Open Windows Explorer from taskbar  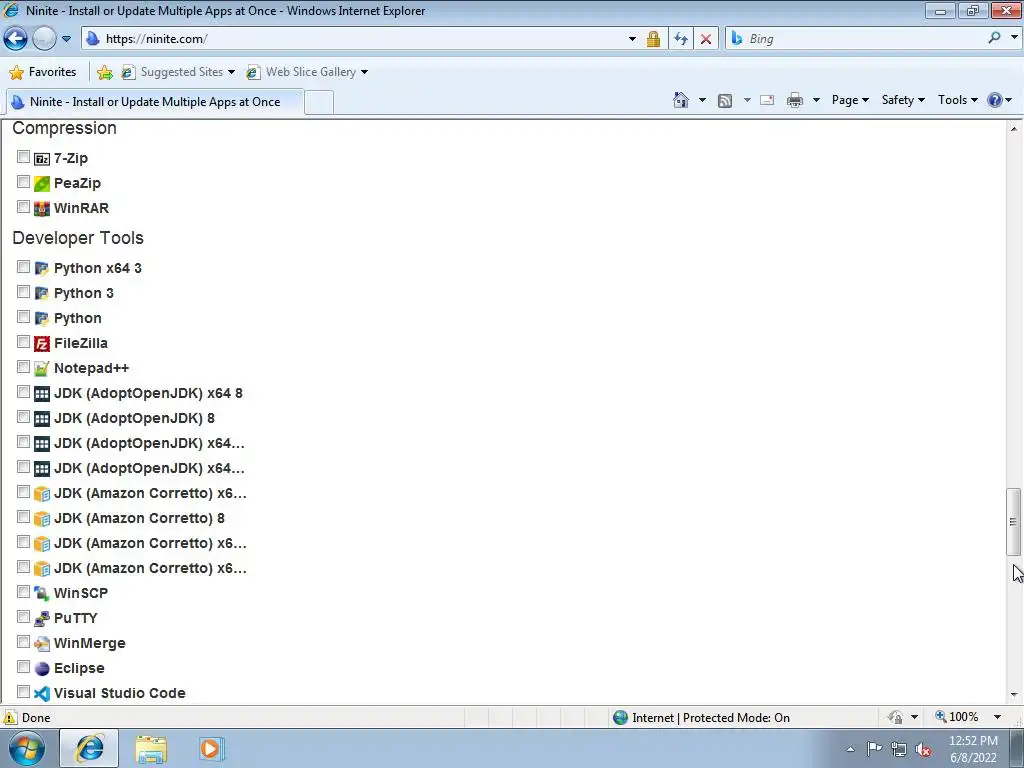click(x=151, y=748)
